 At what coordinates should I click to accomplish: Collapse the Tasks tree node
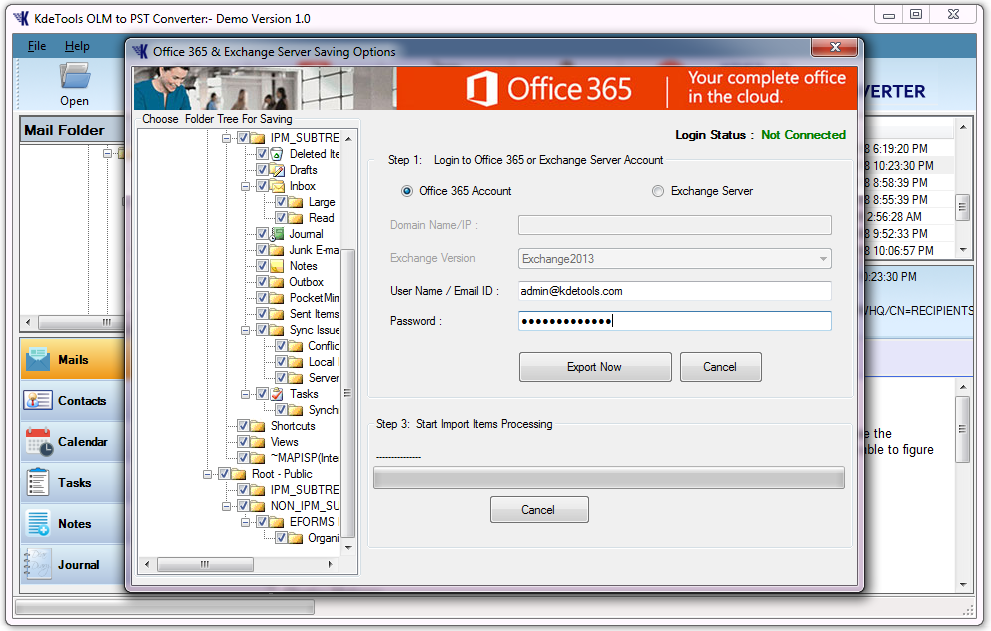[x=245, y=394]
